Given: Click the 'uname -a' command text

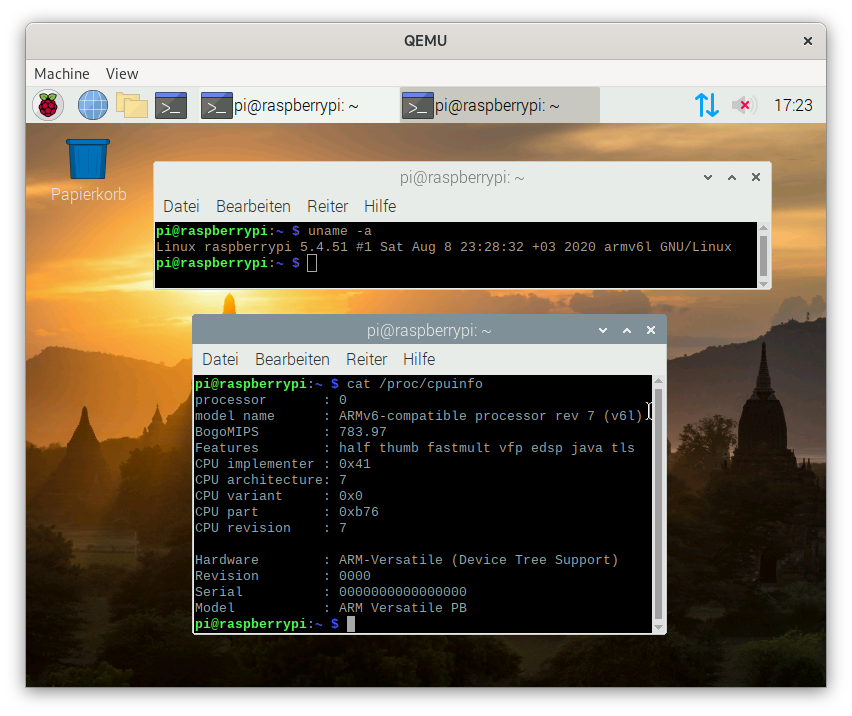Looking at the screenshot, I should 340,231.
